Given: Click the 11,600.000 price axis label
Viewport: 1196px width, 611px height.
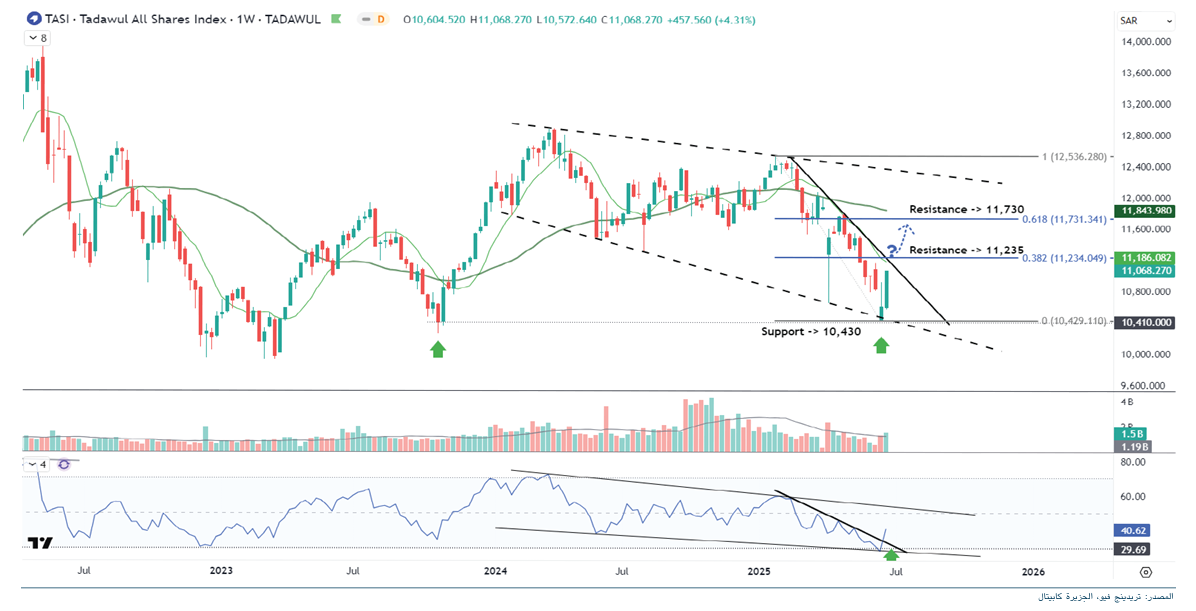Looking at the screenshot, I should click(x=1146, y=230).
